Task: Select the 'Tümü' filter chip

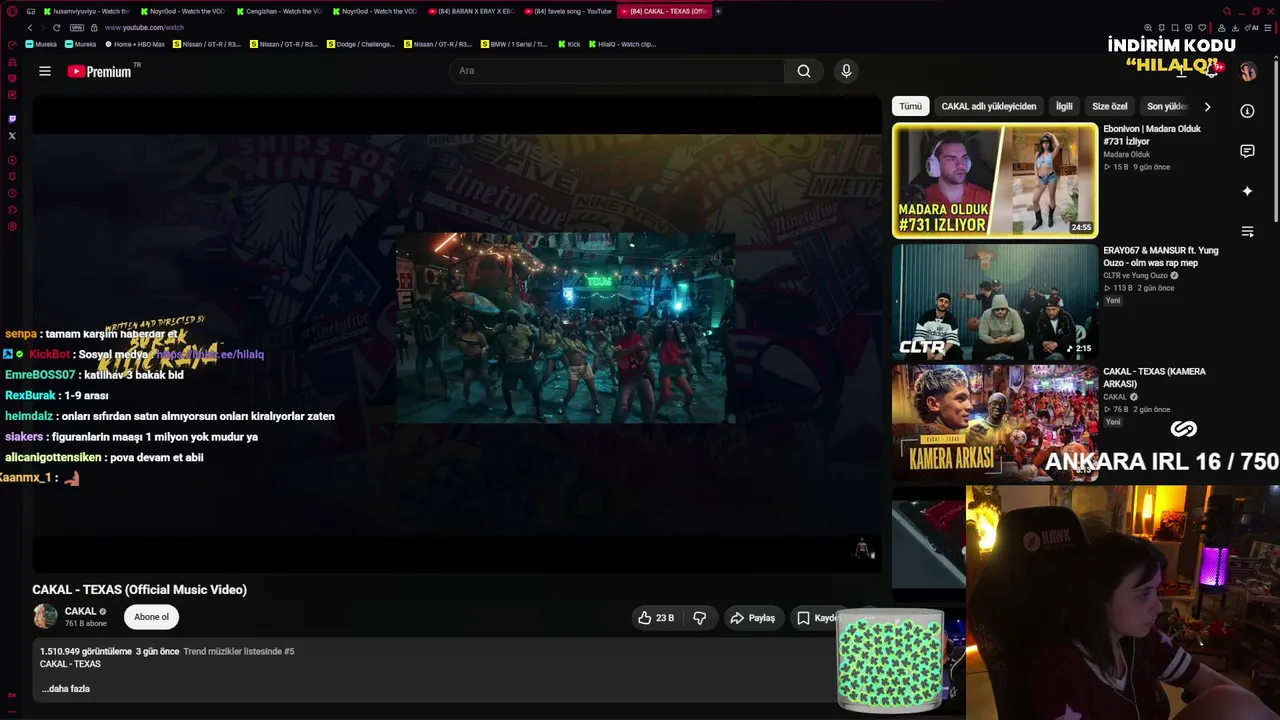Action: click(910, 106)
